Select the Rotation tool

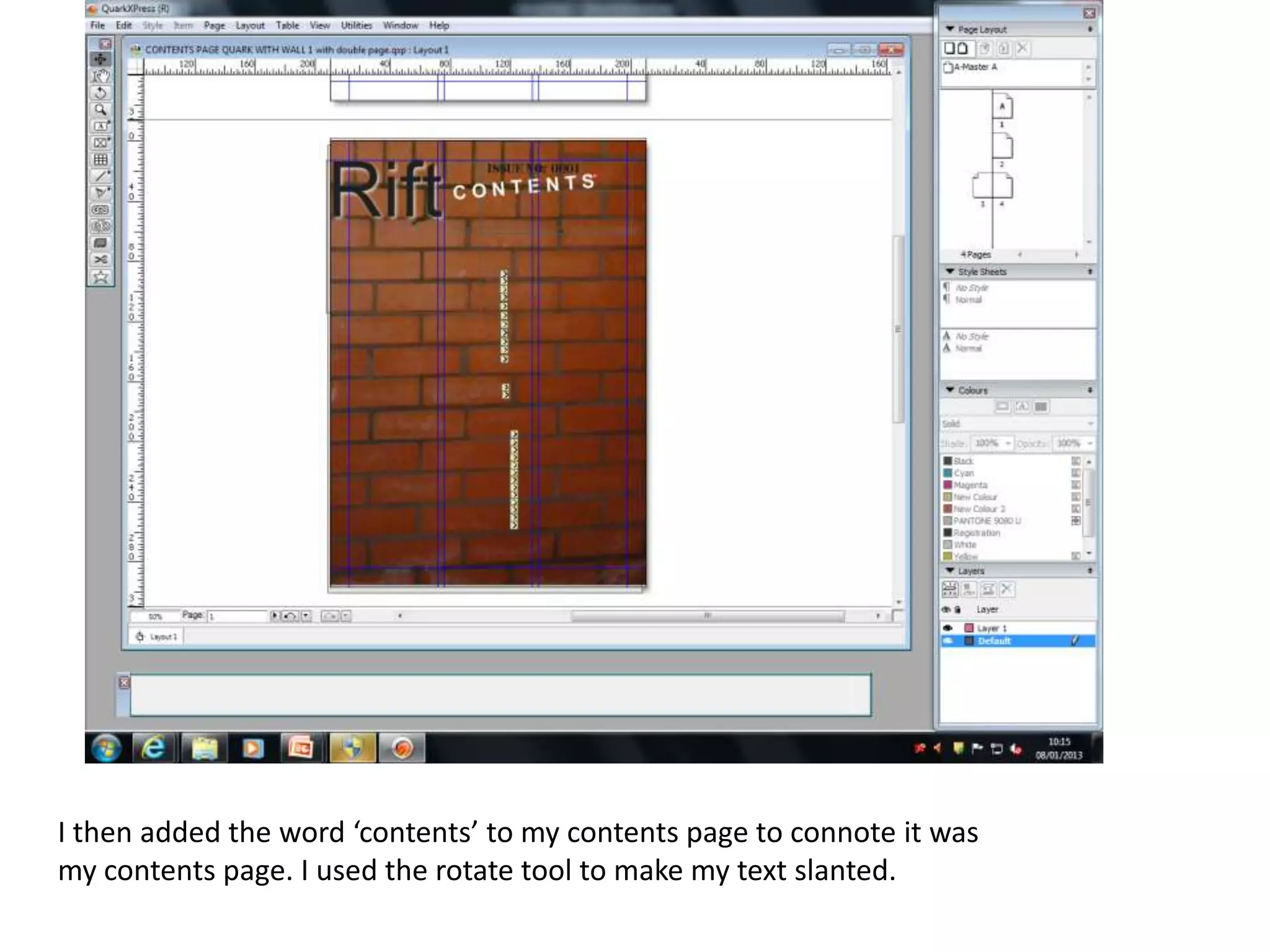(100, 93)
